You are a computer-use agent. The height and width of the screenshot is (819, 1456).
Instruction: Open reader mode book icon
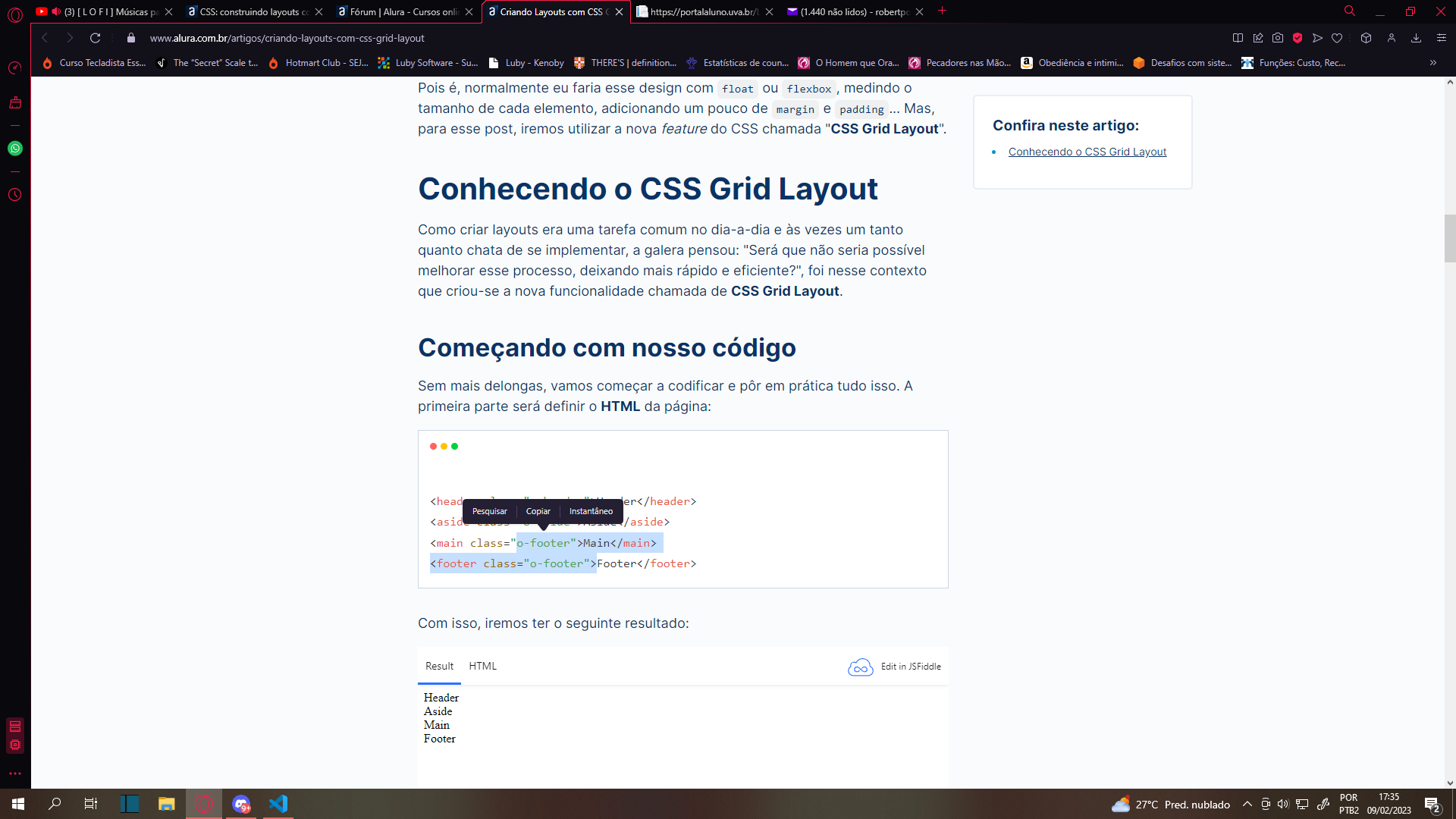click(x=1238, y=38)
